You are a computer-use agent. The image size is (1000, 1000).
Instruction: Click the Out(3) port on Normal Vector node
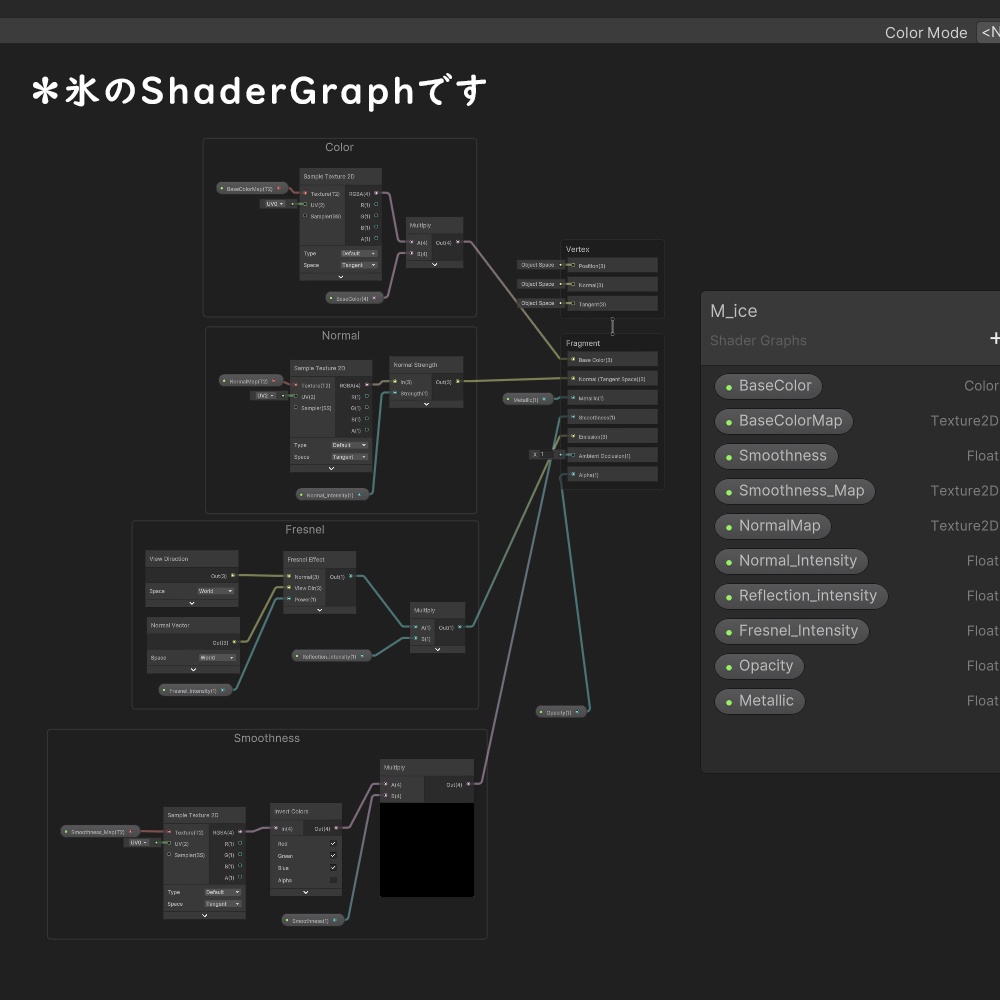tap(234, 642)
